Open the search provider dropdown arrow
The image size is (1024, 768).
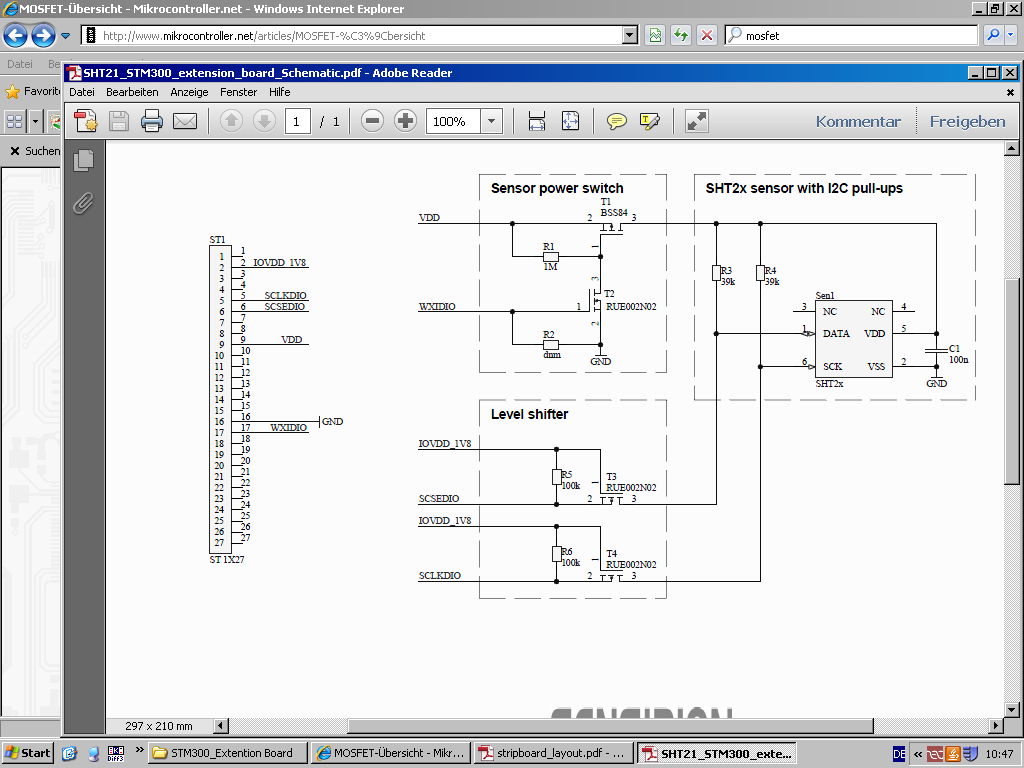tap(1012, 36)
